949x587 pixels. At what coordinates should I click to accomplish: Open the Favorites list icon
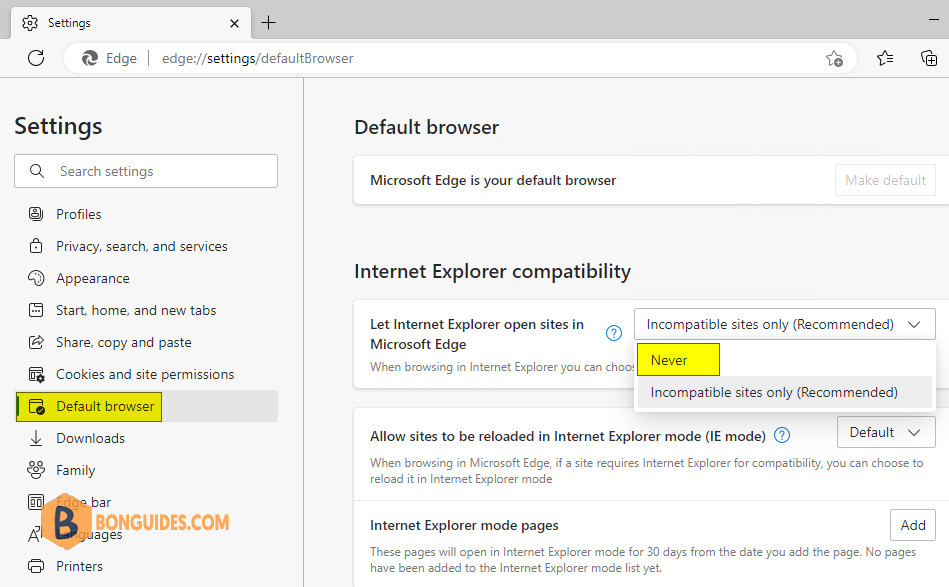[x=885, y=58]
